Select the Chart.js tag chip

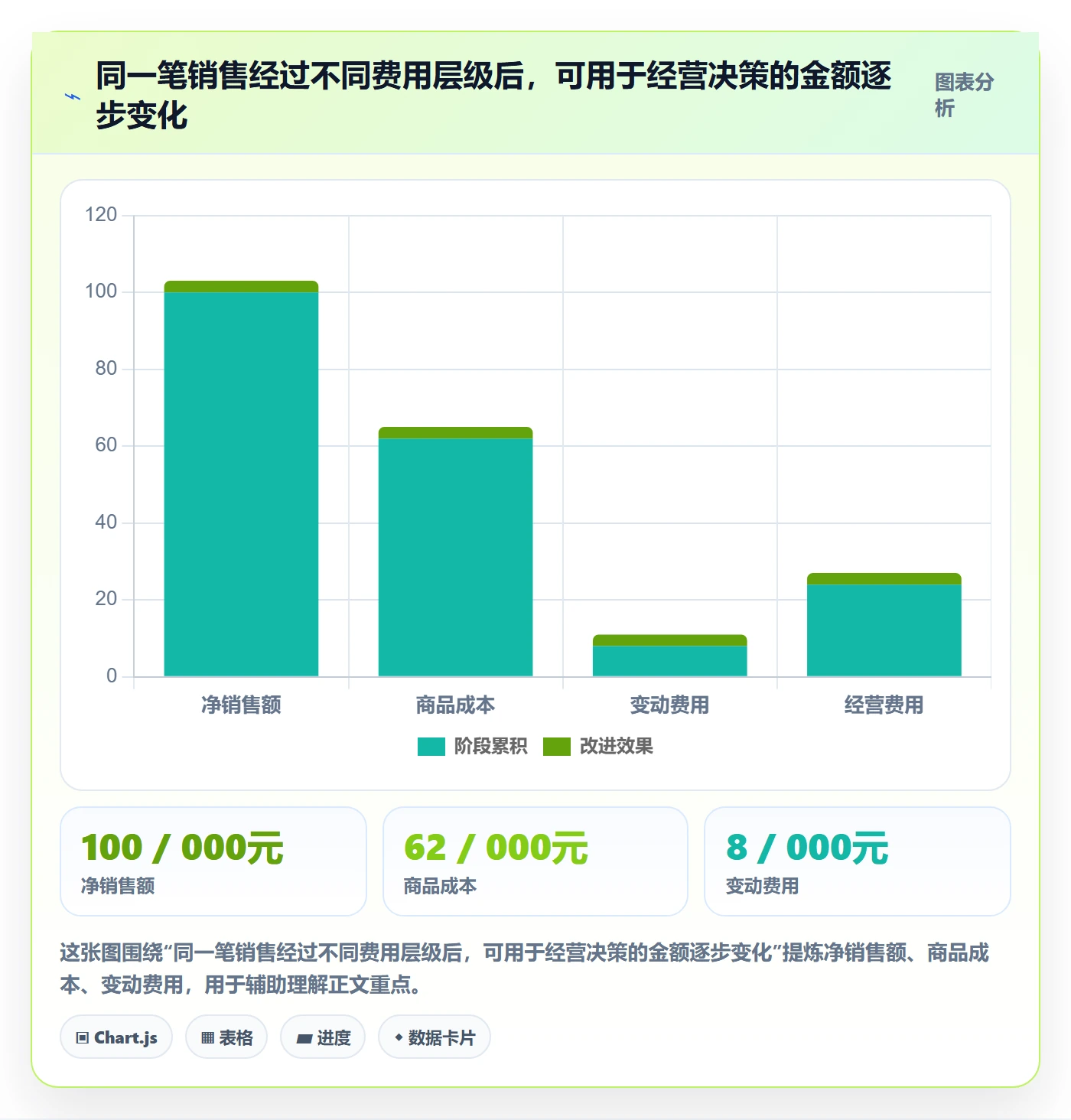click(x=116, y=1037)
